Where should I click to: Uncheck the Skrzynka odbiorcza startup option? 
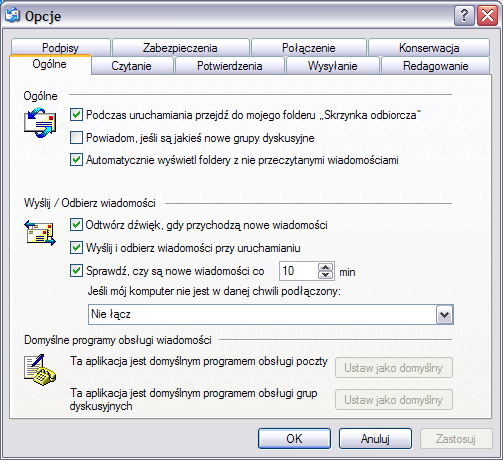[76, 115]
